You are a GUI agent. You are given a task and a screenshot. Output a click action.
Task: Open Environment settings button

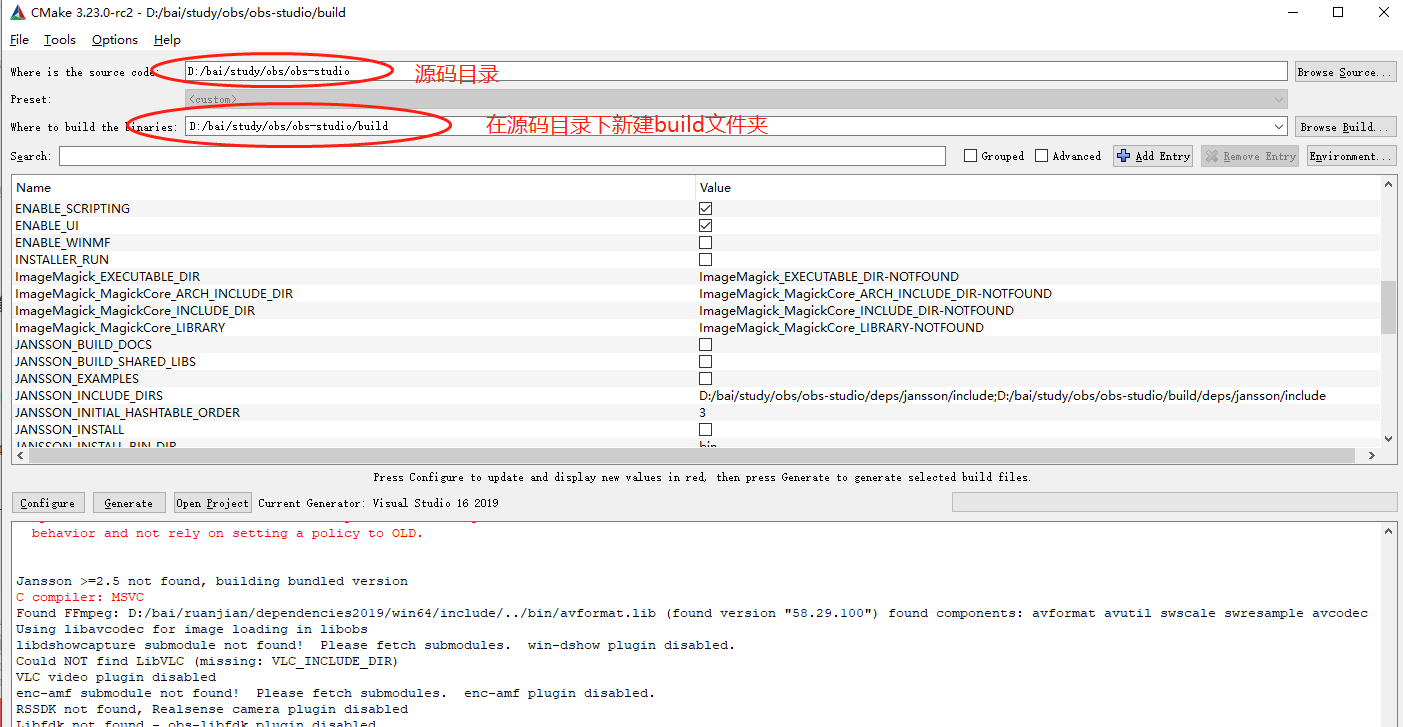click(1351, 156)
